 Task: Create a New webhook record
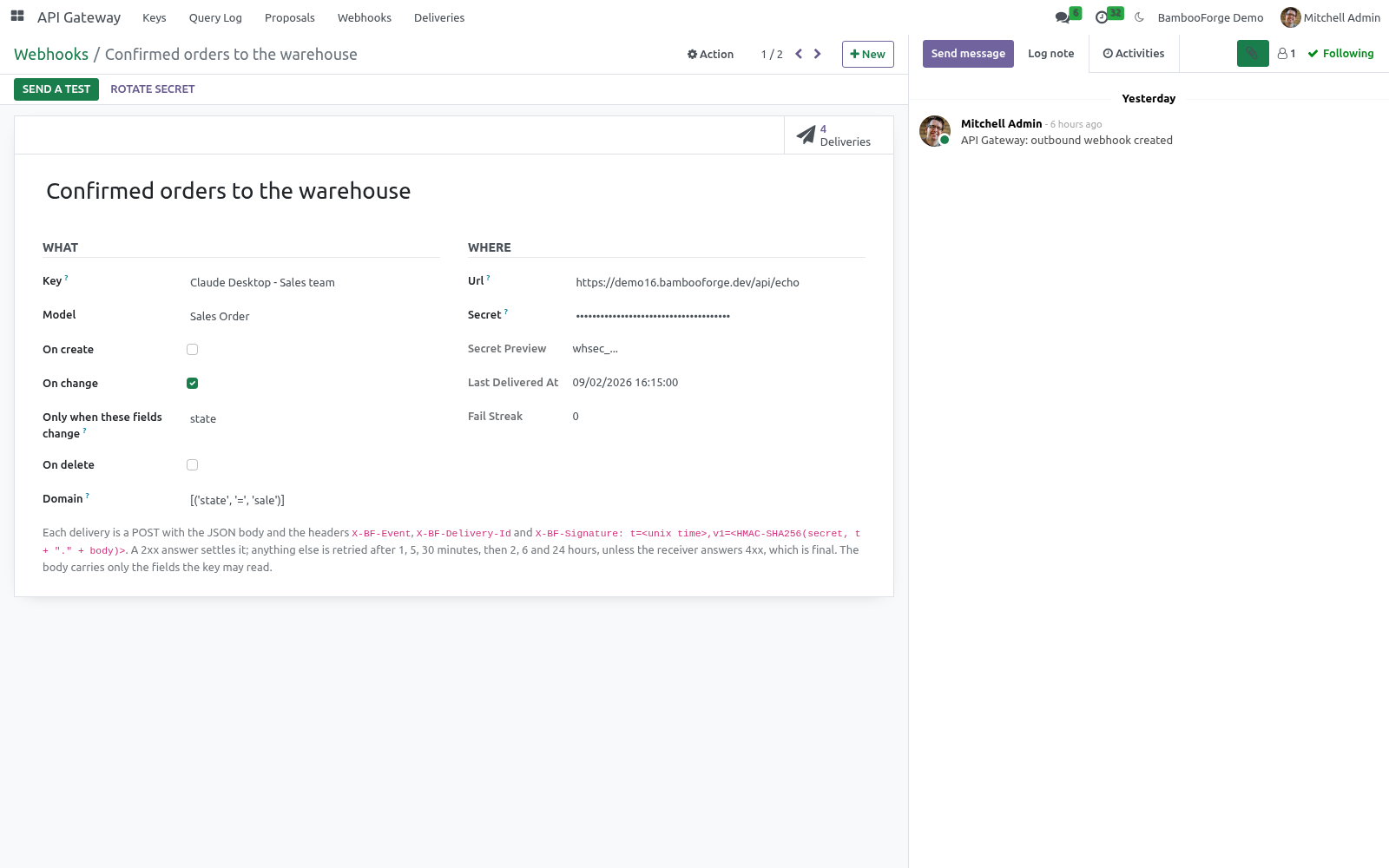point(868,54)
